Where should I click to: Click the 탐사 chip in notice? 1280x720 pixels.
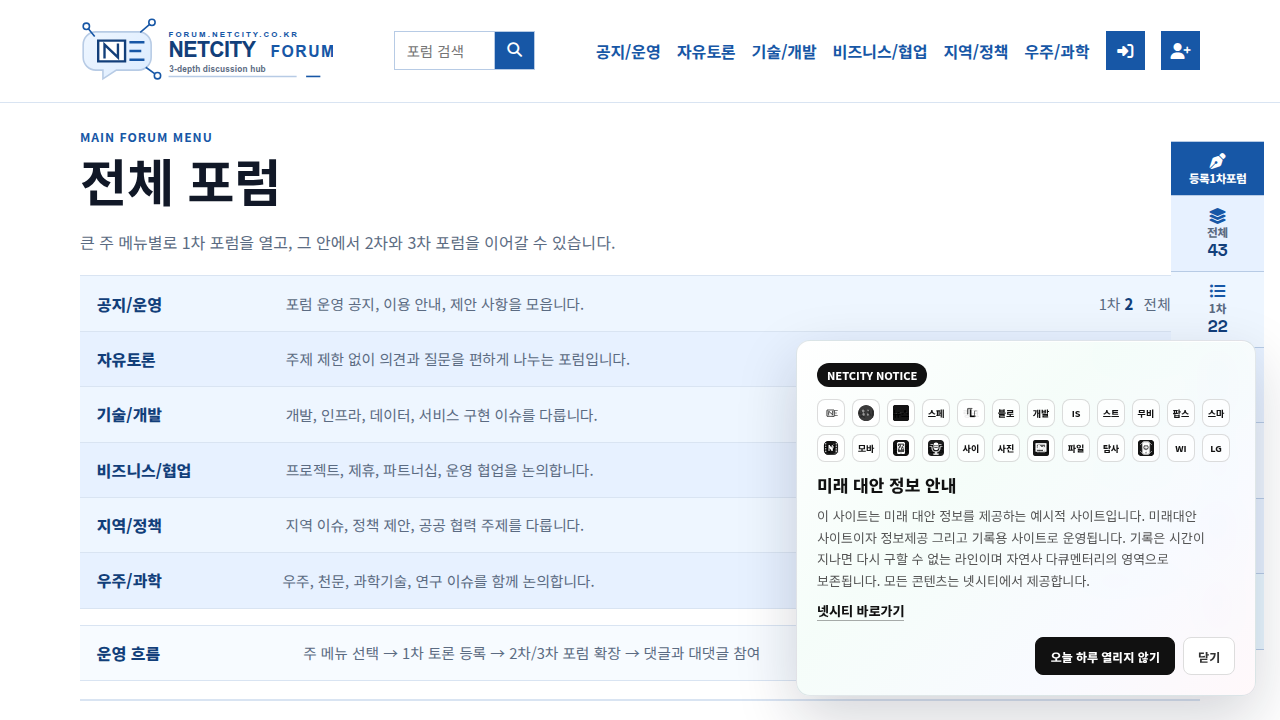(x=1111, y=448)
